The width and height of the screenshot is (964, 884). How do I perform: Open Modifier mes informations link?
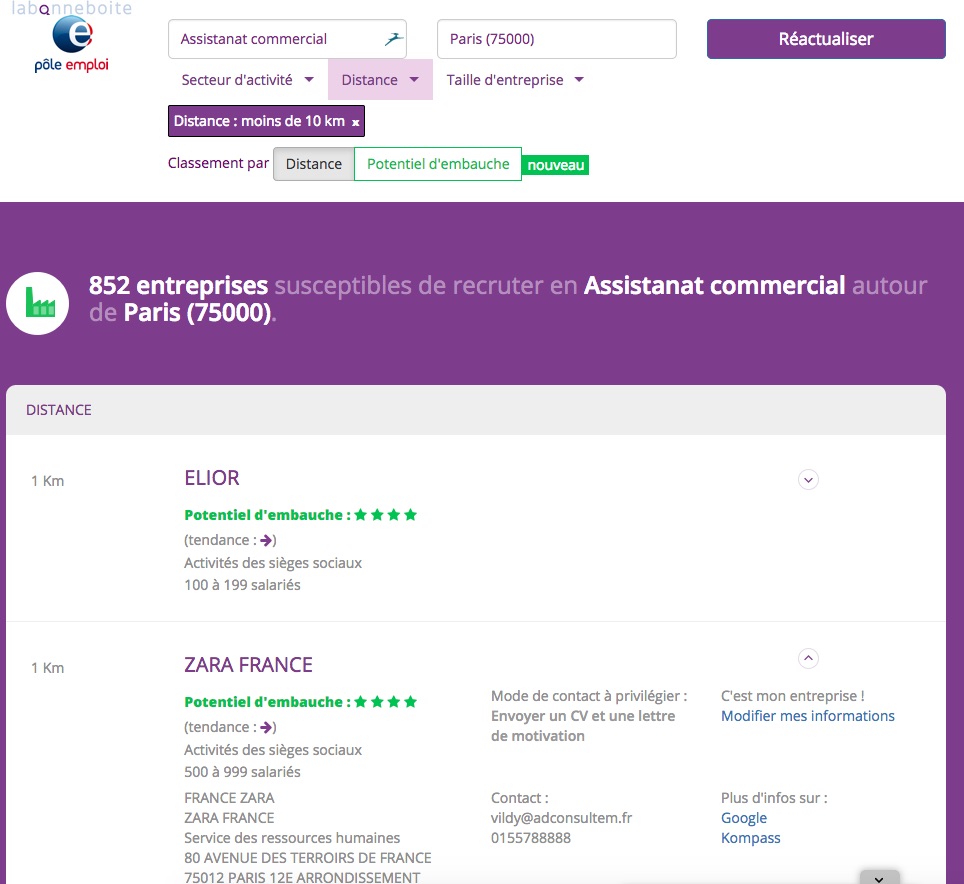pyautogui.click(x=807, y=716)
